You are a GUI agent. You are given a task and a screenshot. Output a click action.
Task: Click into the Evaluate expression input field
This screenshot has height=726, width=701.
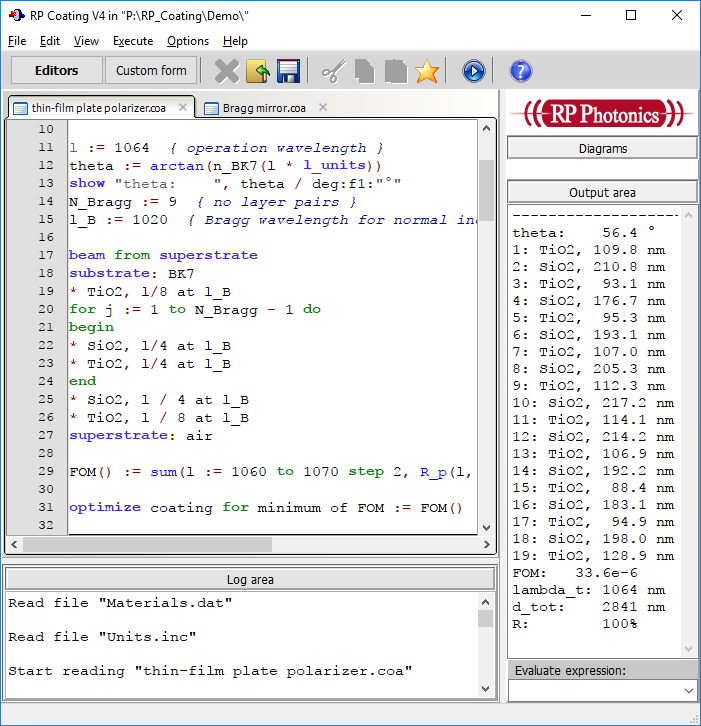click(595, 691)
